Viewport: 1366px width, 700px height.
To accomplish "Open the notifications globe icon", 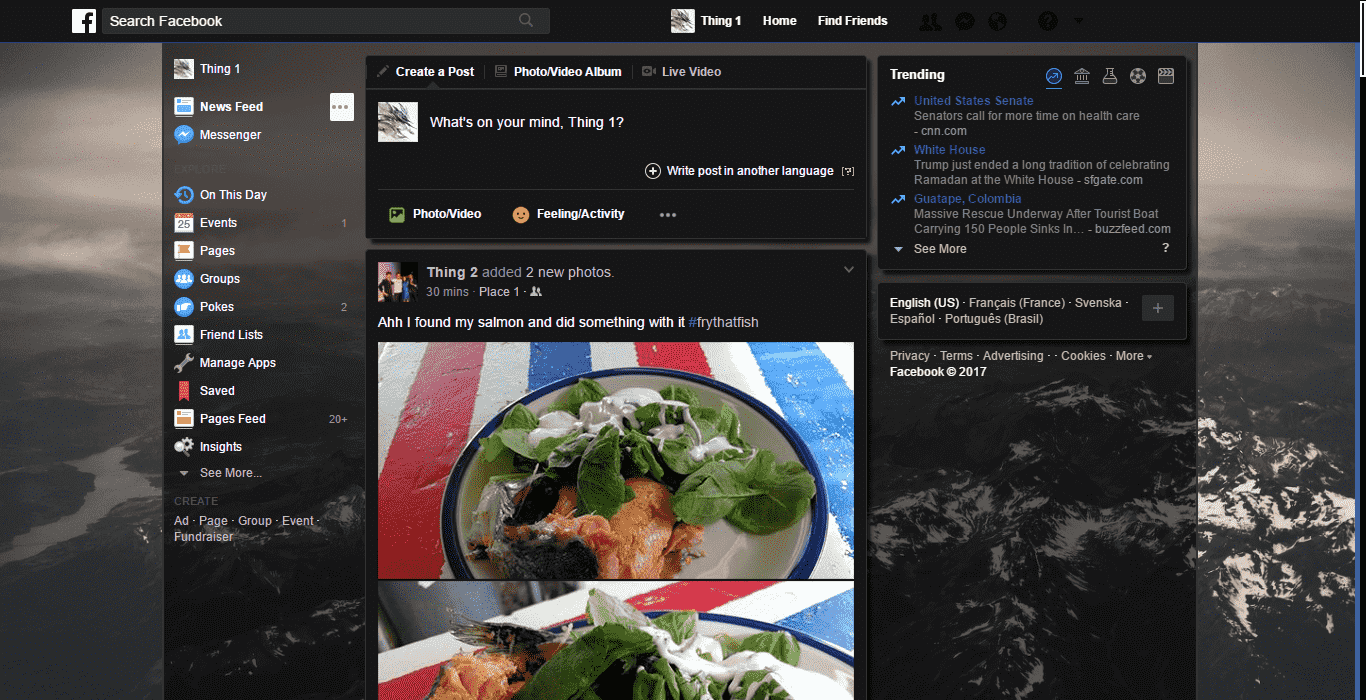I will tap(997, 21).
